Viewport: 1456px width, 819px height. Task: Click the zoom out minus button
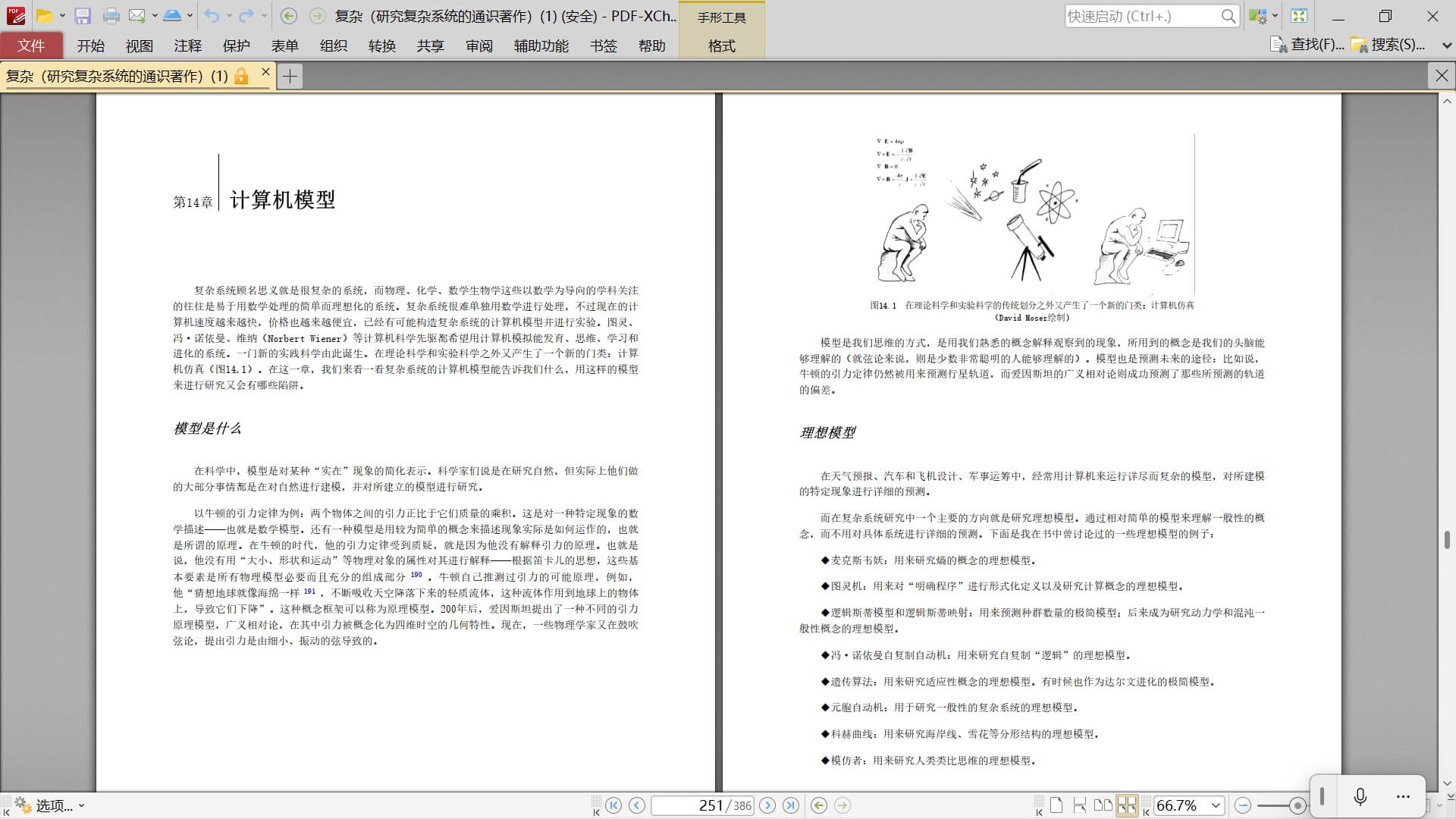[x=1242, y=805]
